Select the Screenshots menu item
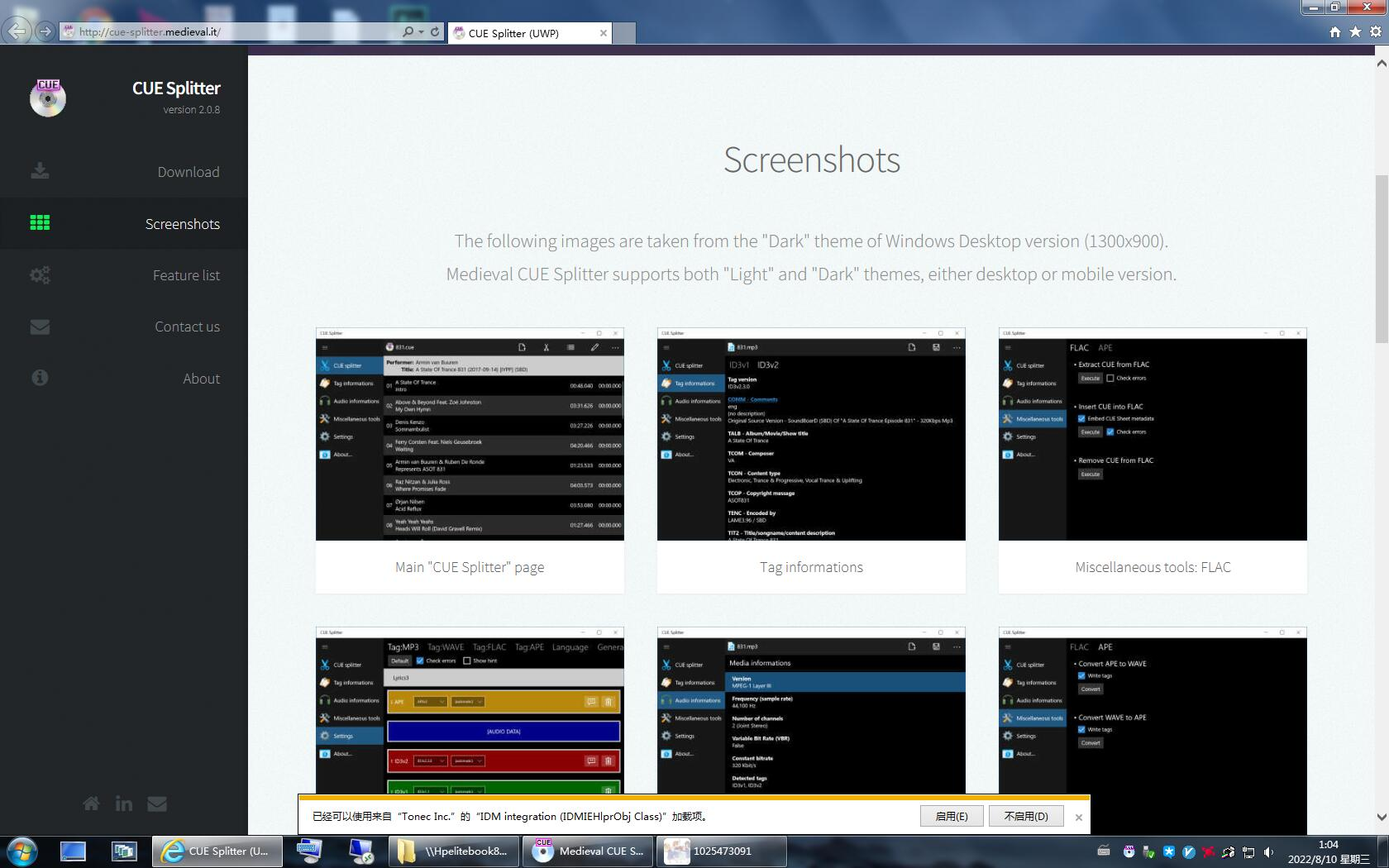This screenshot has height=868, width=1389. [x=124, y=223]
